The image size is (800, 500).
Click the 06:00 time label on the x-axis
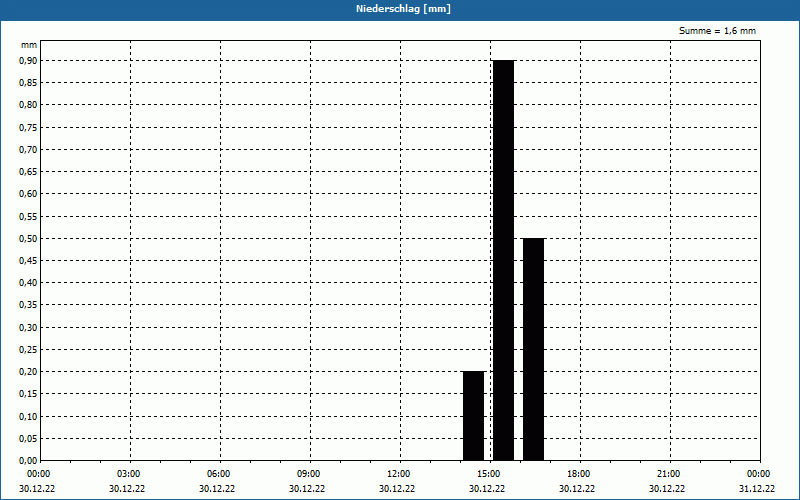click(x=218, y=474)
